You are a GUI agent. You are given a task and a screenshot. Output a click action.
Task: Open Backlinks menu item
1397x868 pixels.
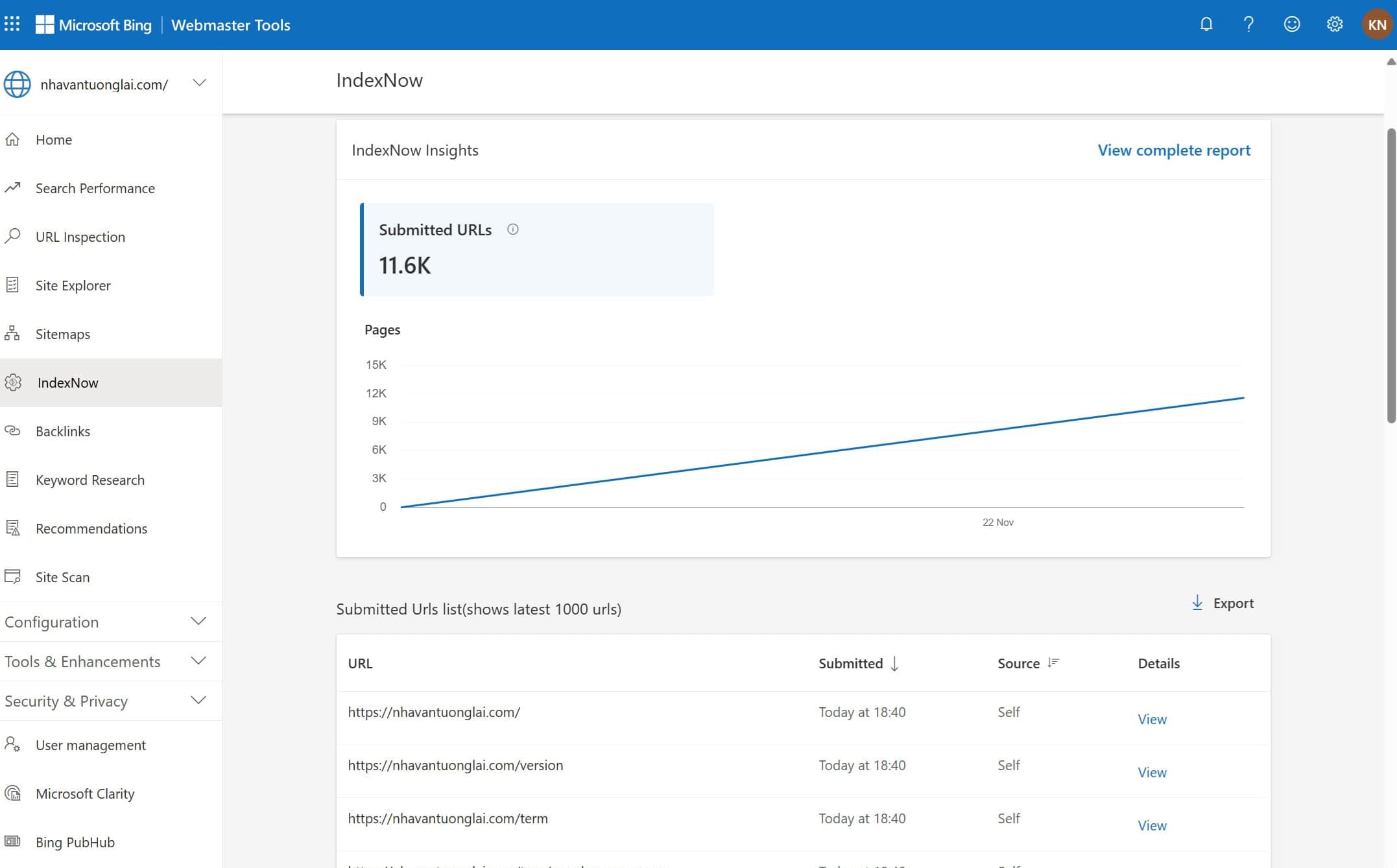(x=111, y=431)
